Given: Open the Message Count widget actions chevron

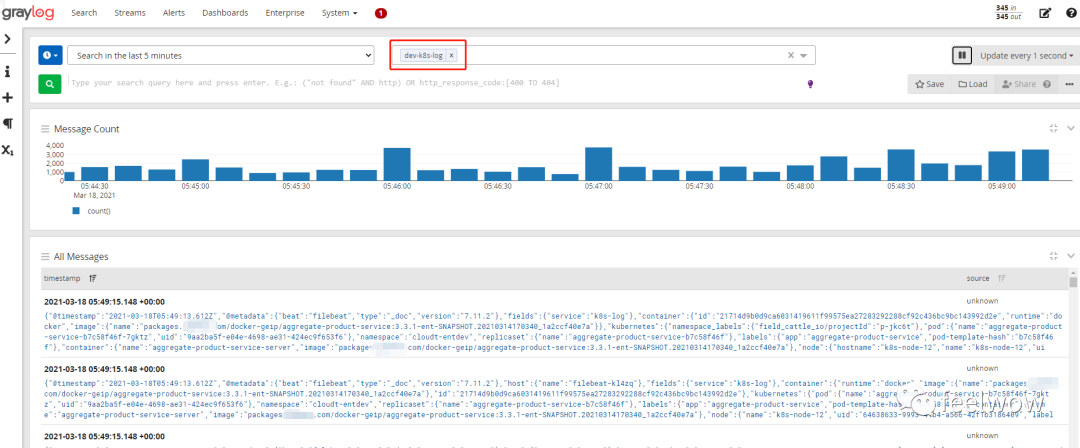Looking at the screenshot, I should (1071, 128).
